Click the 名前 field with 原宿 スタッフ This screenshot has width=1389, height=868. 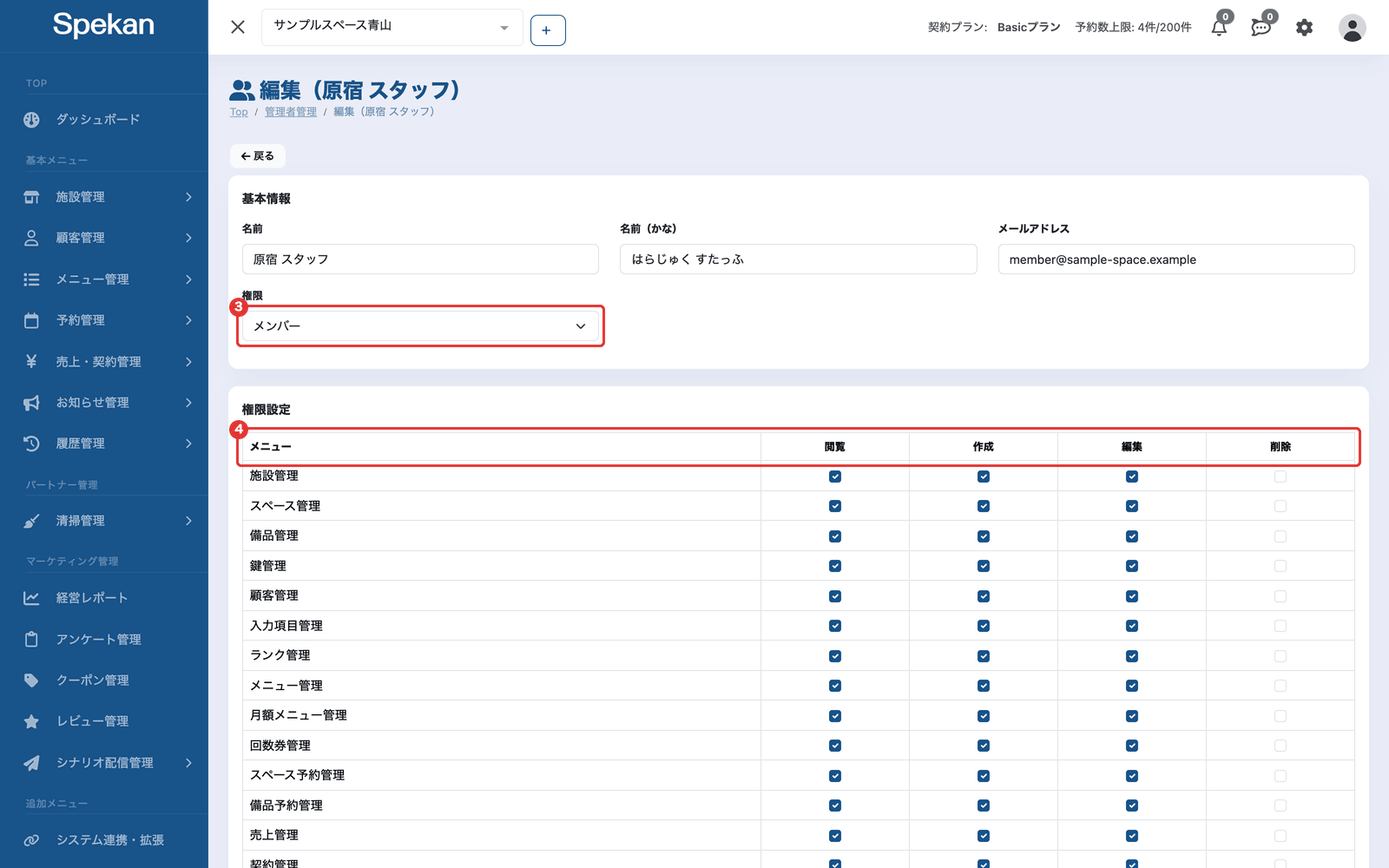click(x=420, y=260)
